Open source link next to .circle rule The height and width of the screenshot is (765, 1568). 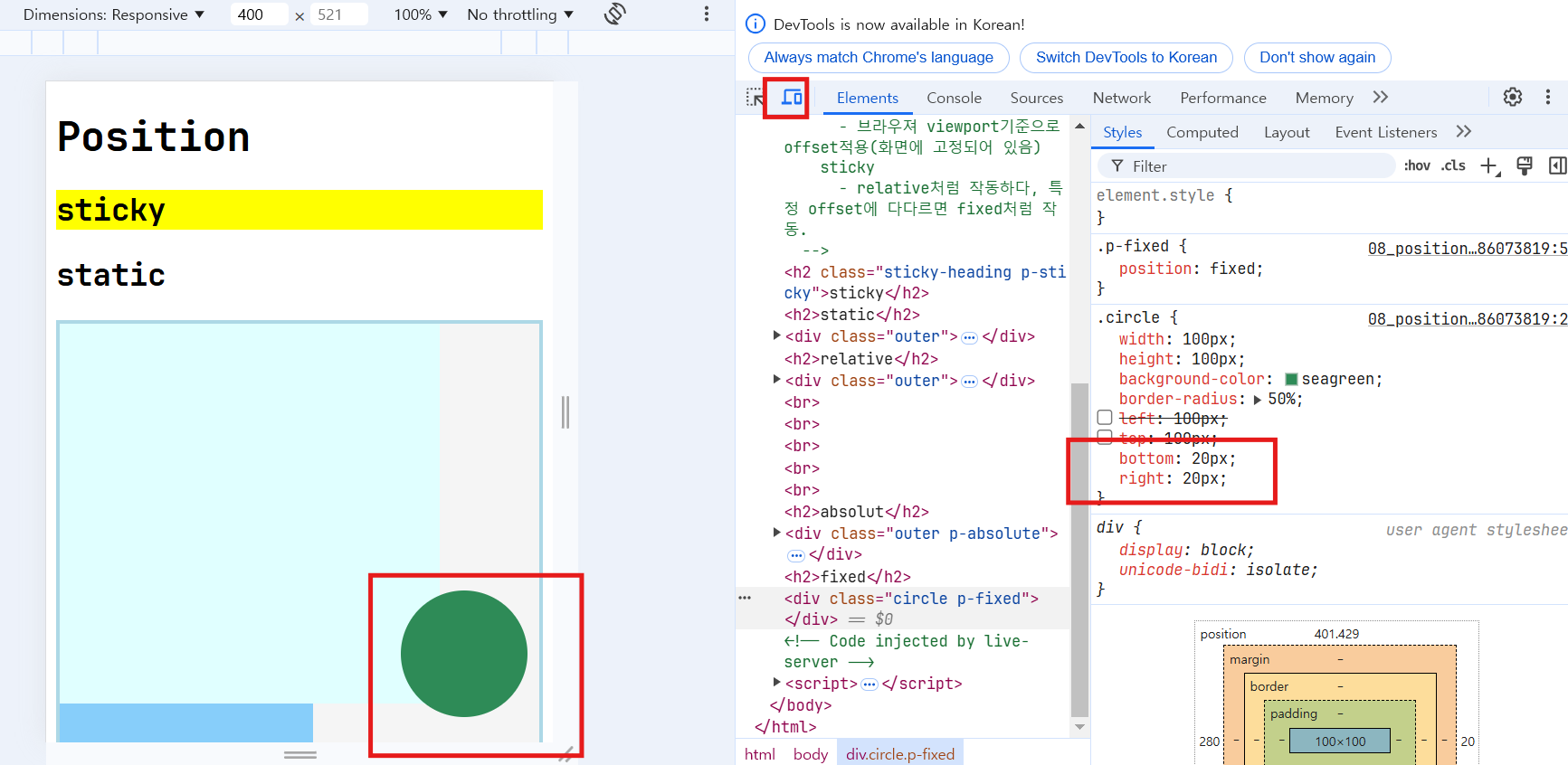tap(1467, 319)
